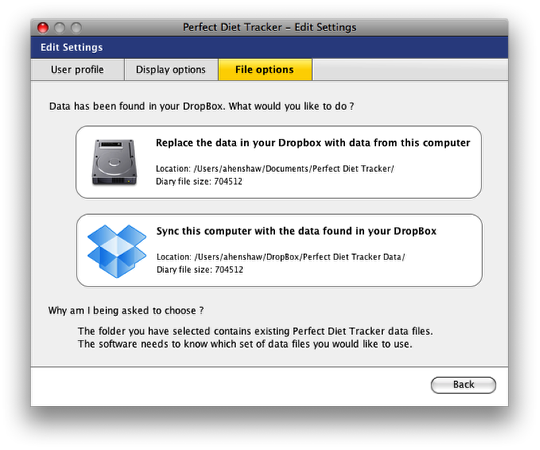Zoom the window using the third control

(76, 28)
